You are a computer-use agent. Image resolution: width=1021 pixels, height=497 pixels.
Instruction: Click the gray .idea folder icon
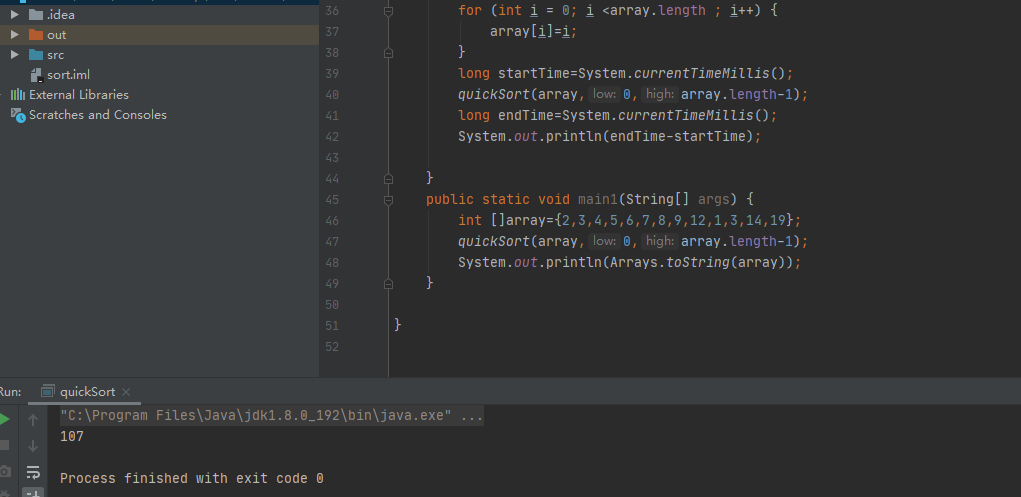[x=36, y=14]
